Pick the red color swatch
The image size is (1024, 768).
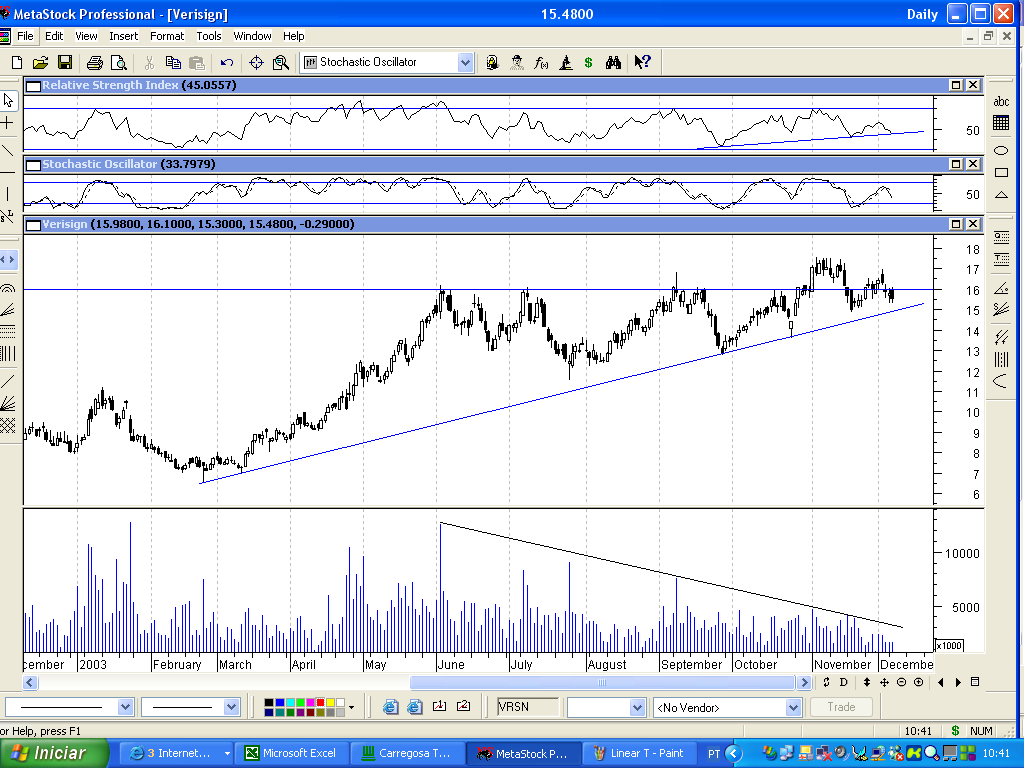(320, 703)
